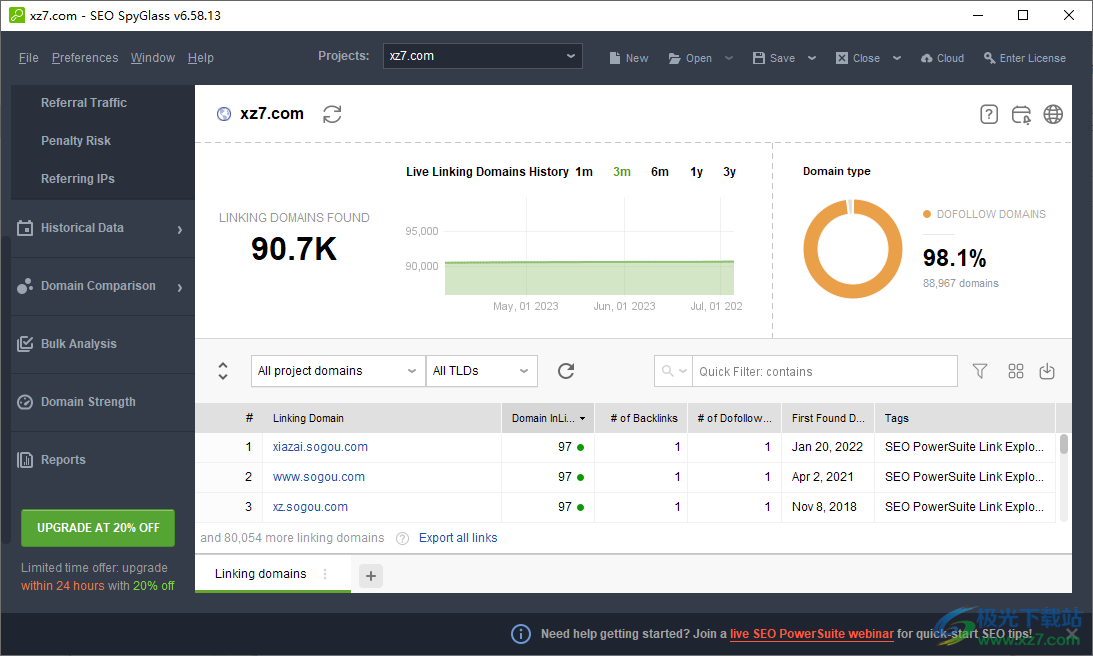This screenshot has width=1093, height=656.
Task: Expand Historical Data chevron arrow
Action: [x=180, y=229]
